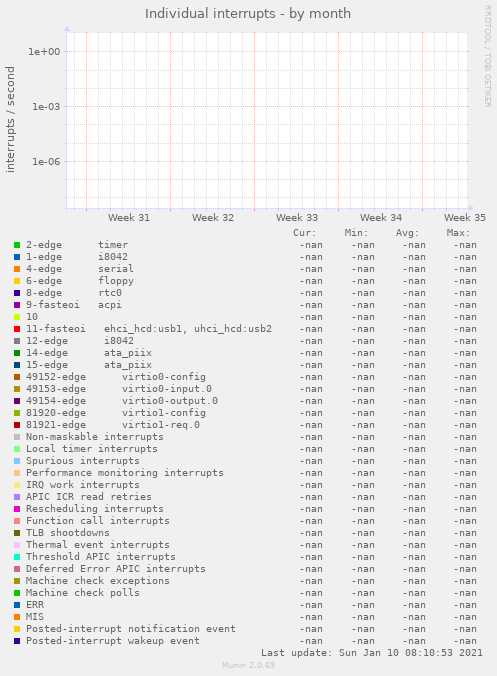497x676 pixels.
Task: Click the green 2-edge timer color swatch
Action: click(x=17, y=245)
